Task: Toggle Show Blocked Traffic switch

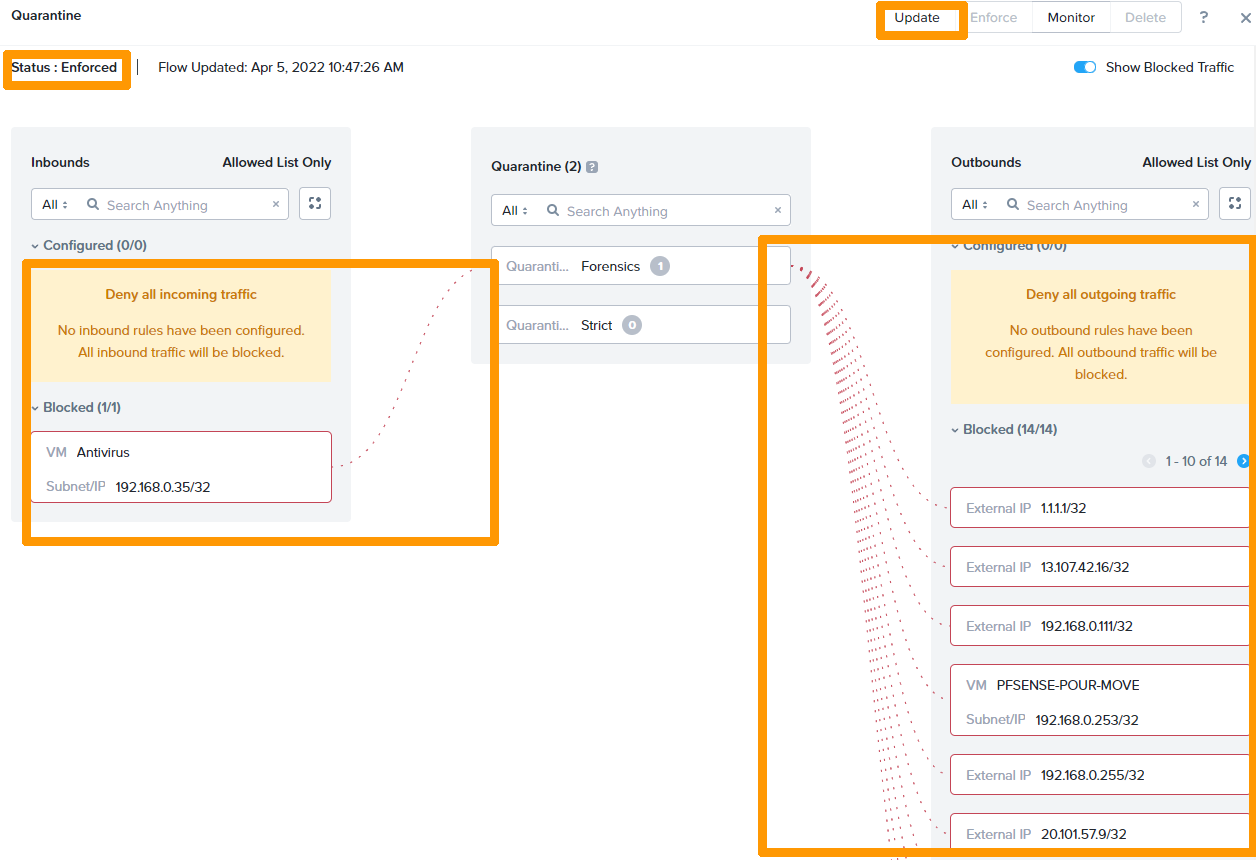Action: [x=1084, y=67]
